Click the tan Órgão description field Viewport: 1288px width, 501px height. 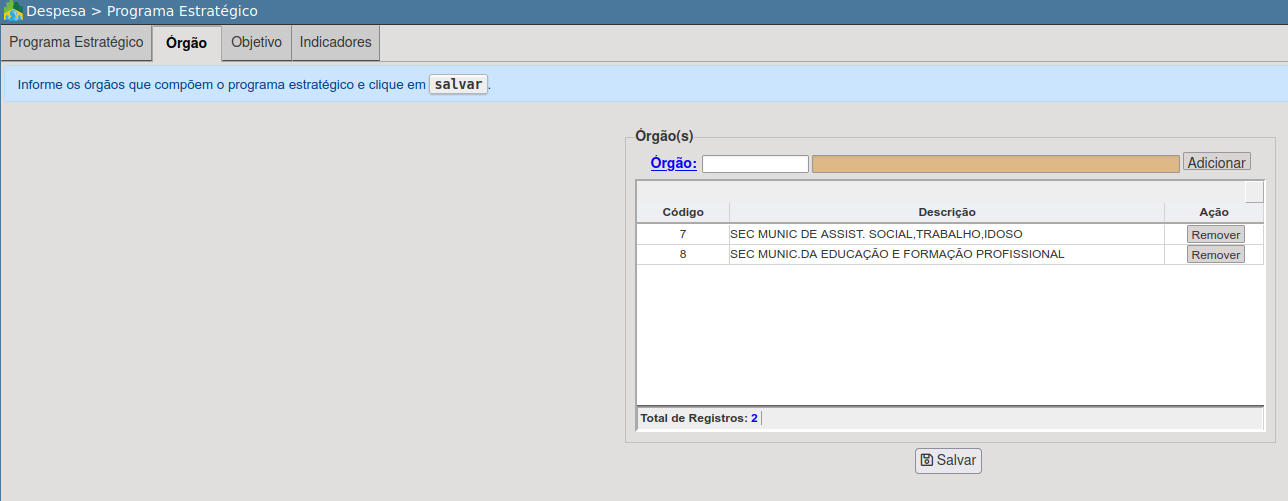click(x=995, y=164)
